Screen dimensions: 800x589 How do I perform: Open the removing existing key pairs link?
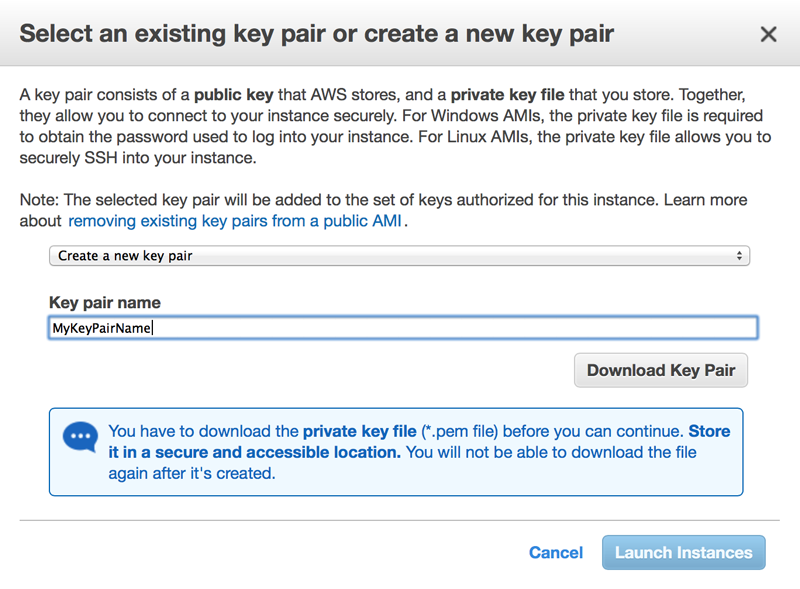[235, 220]
